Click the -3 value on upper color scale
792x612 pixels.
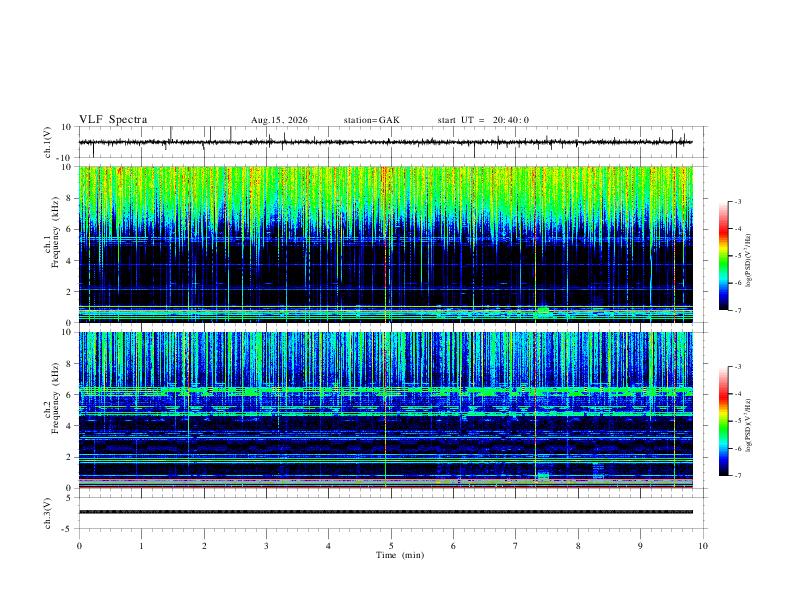(x=738, y=201)
